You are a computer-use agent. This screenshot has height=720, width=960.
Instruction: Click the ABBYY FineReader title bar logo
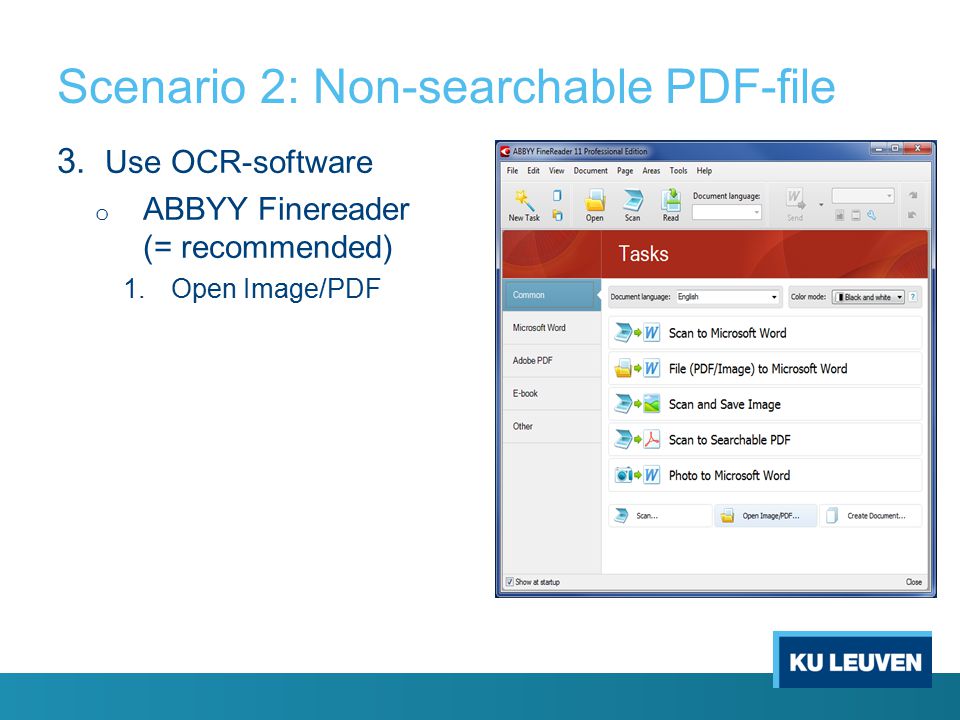[505, 151]
